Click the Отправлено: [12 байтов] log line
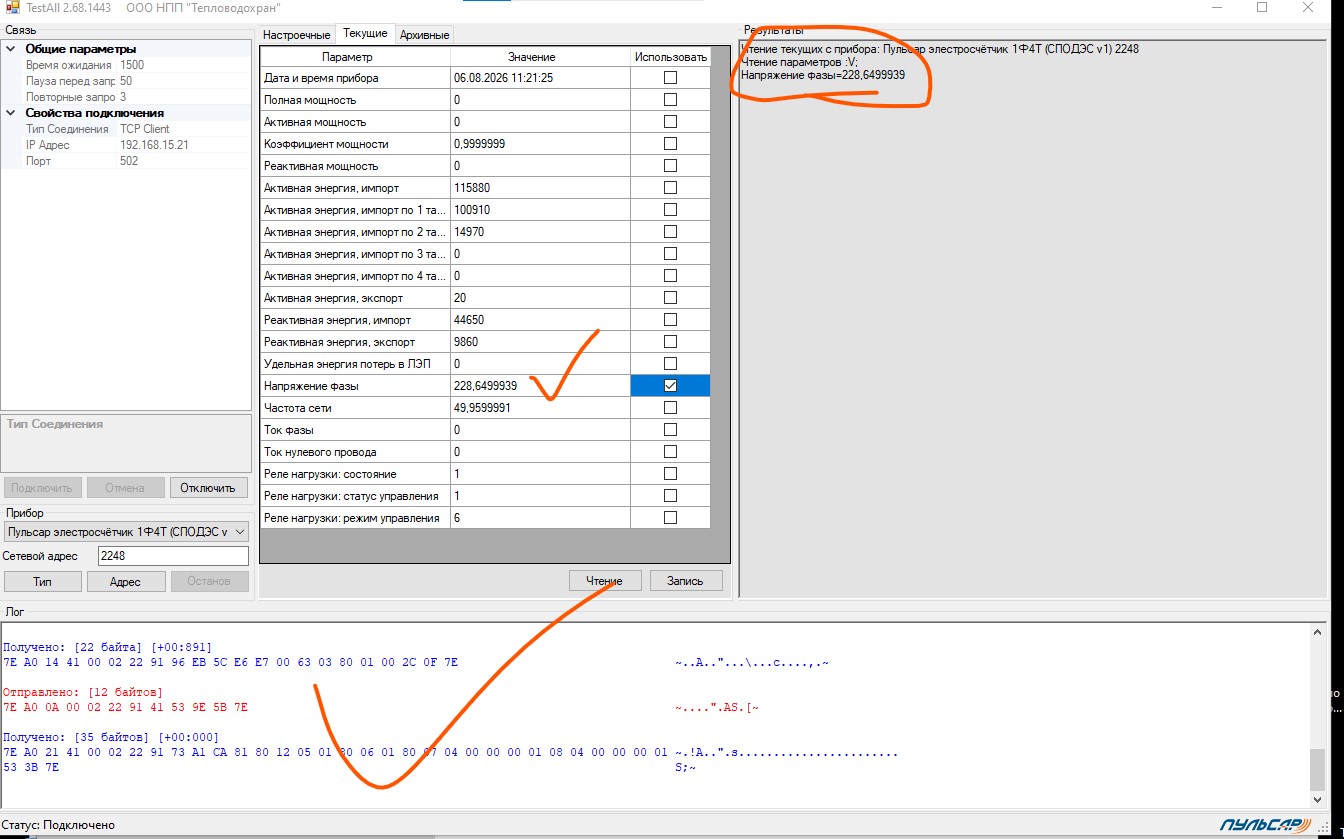 (83, 692)
